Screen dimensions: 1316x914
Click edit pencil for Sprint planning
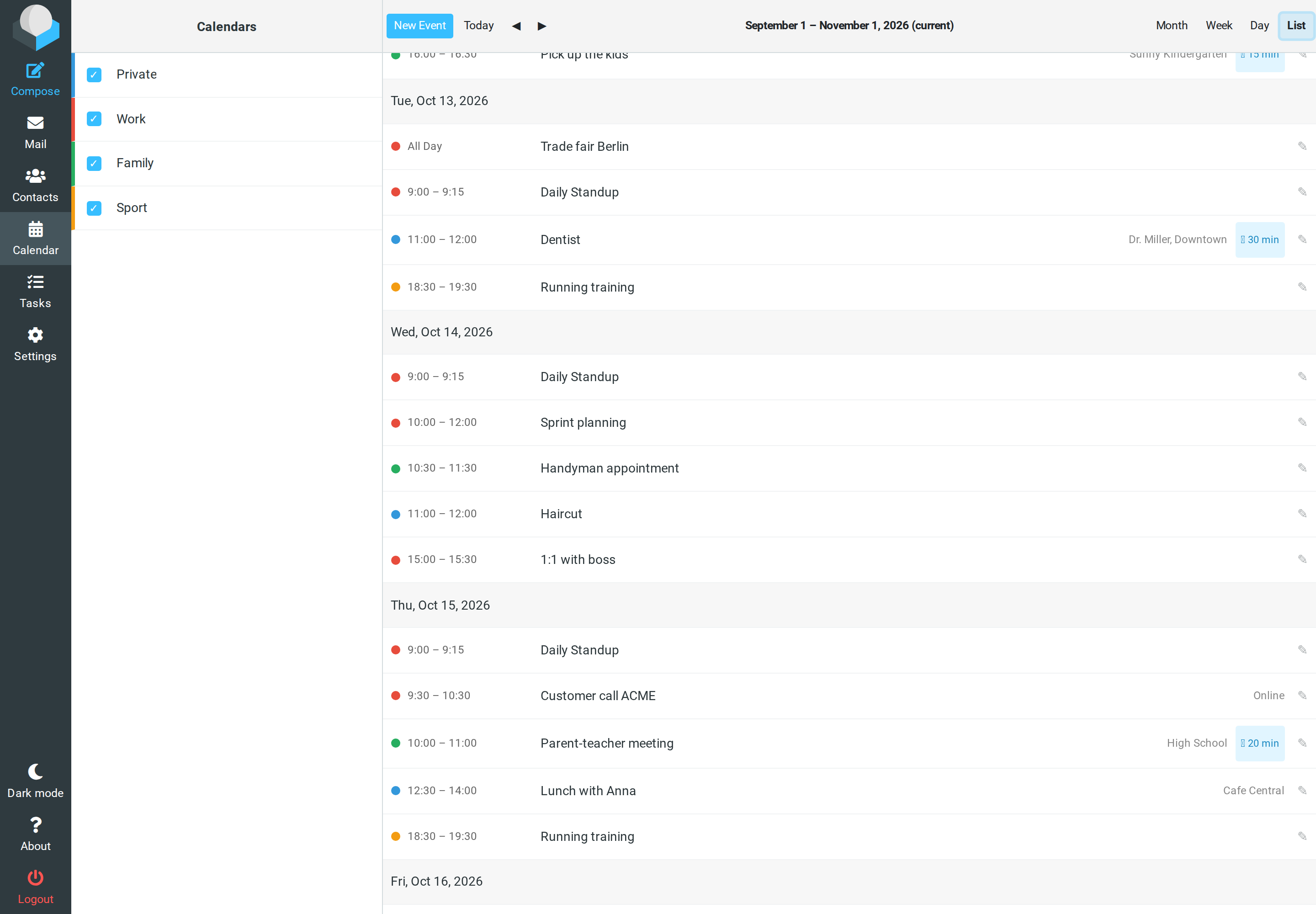tap(1302, 422)
